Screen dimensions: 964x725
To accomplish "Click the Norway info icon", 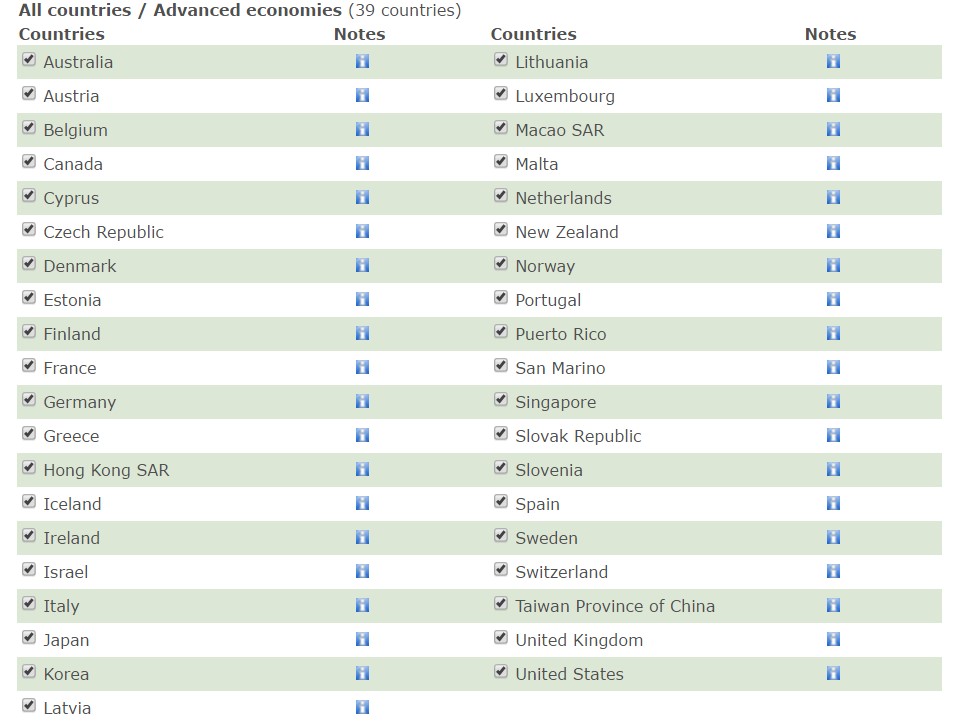I will [x=833, y=265].
